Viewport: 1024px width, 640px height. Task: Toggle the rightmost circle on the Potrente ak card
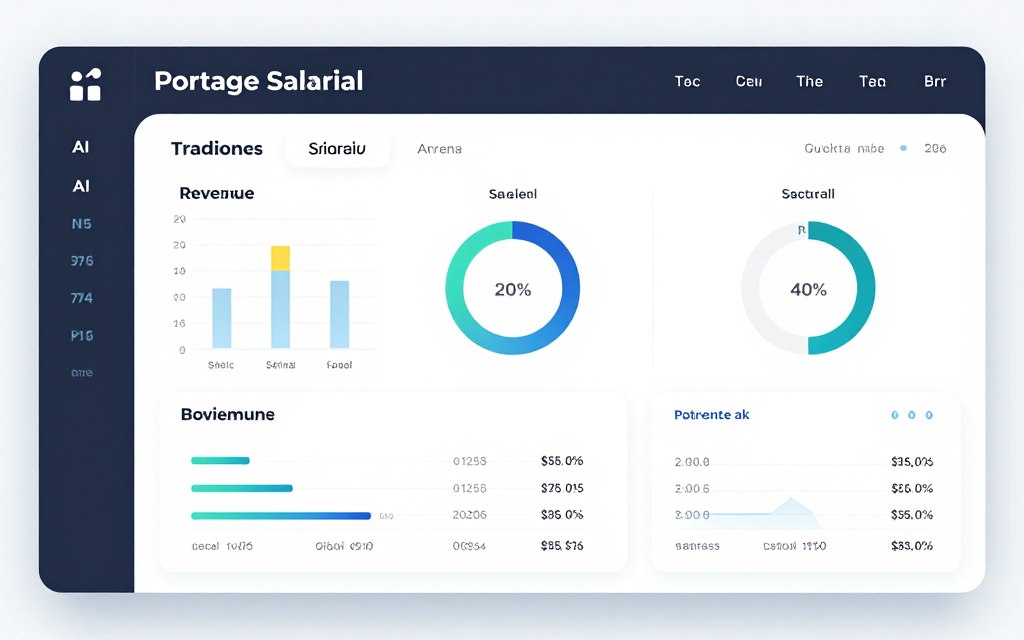928,415
